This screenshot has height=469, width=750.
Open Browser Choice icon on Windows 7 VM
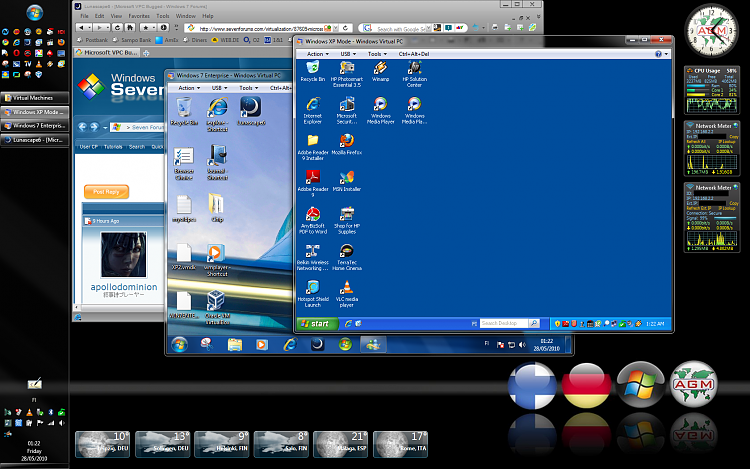pos(184,164)
